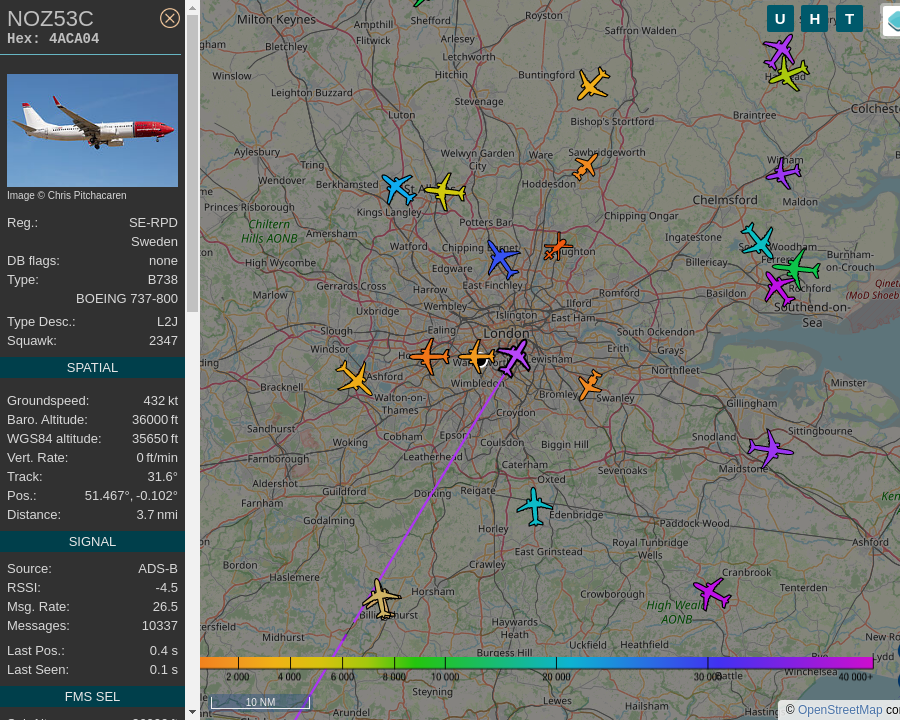
Task: Click the type code B738
Action: click(x=163, y=280)
